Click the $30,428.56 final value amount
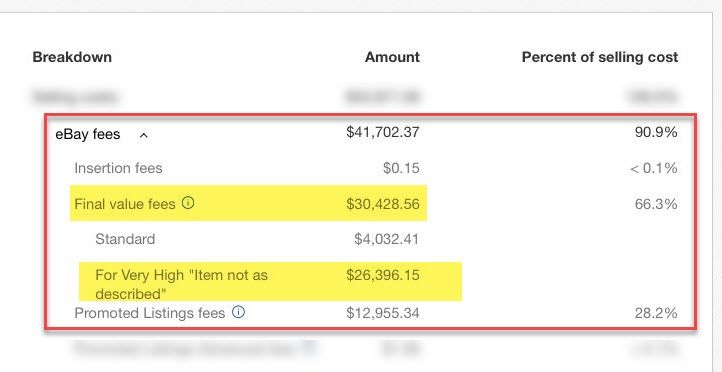 (383, 203)
